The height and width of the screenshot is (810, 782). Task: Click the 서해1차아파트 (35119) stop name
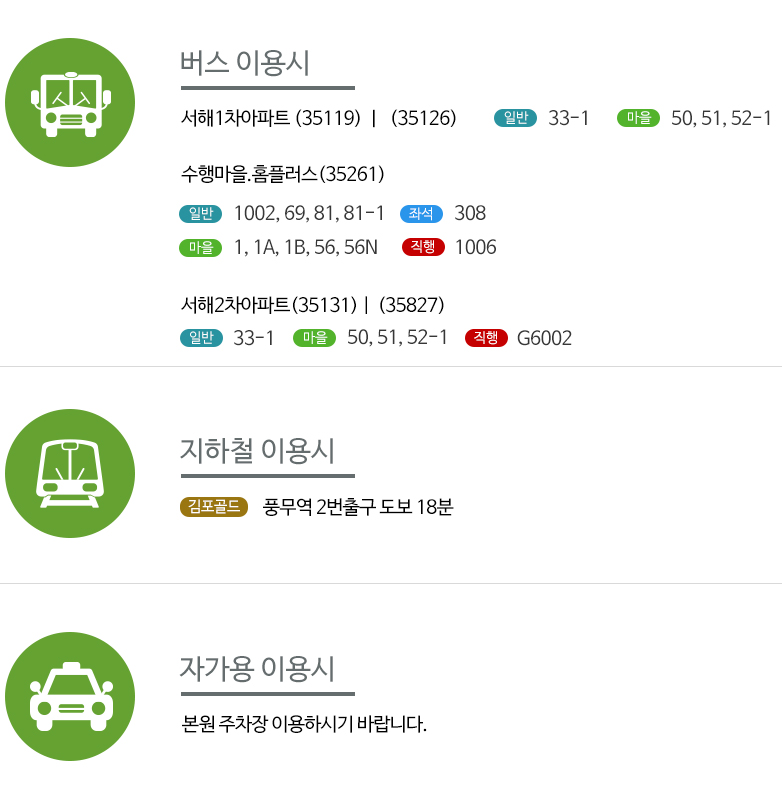click(271, 118)
